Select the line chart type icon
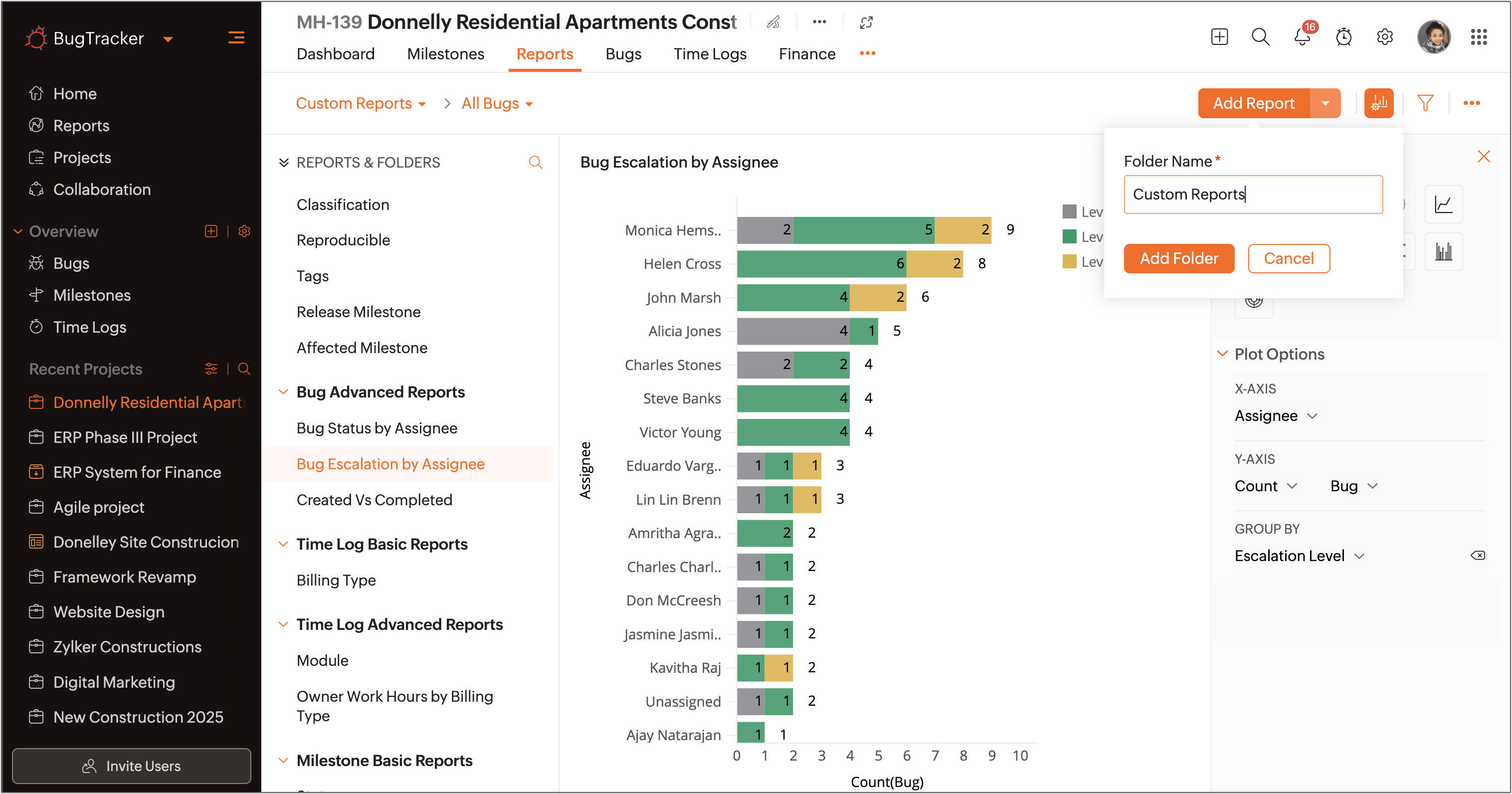Viewport: 1512px width, 794px height. pos(1443,204)
